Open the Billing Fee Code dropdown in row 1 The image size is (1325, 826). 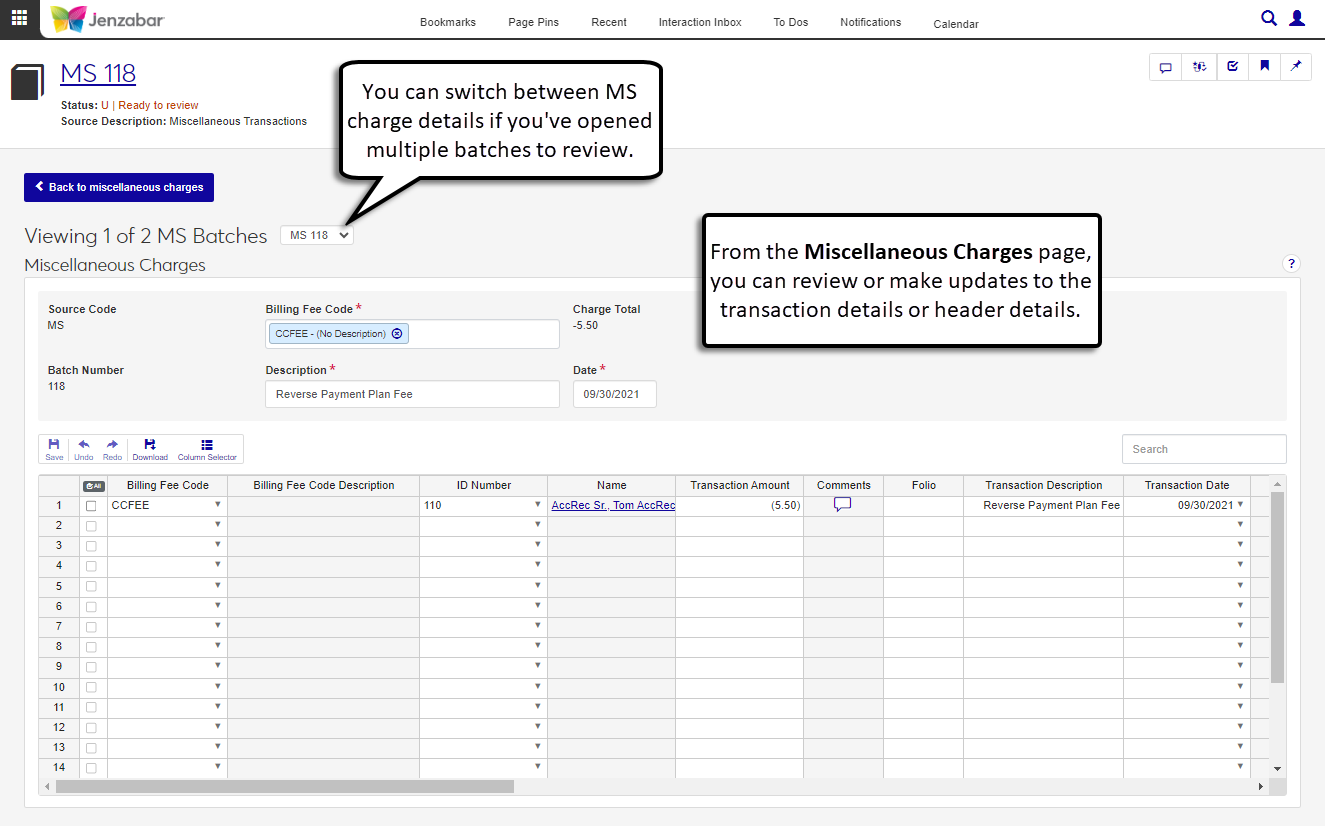tap(218, 505)
